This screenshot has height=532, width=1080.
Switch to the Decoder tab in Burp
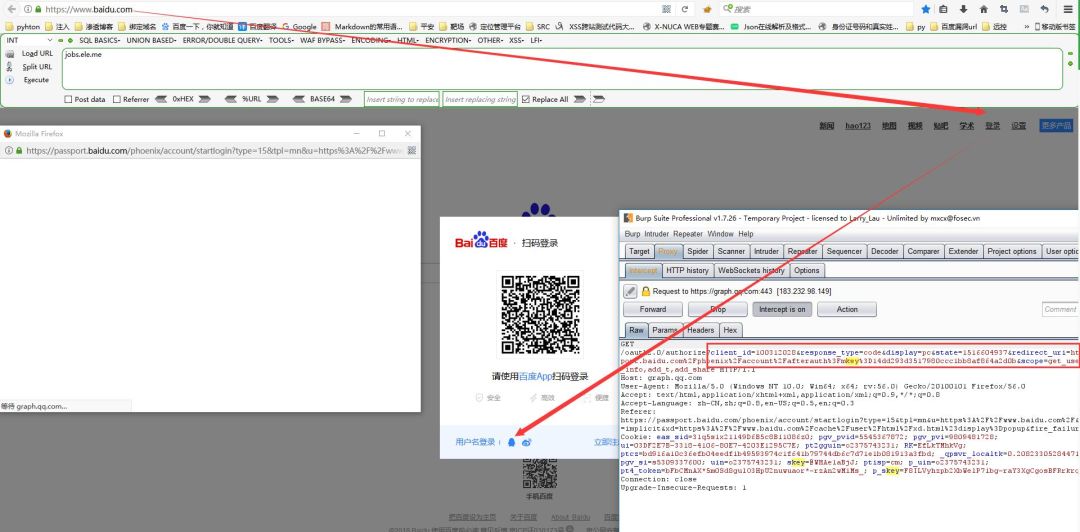(x=884, y=252)
